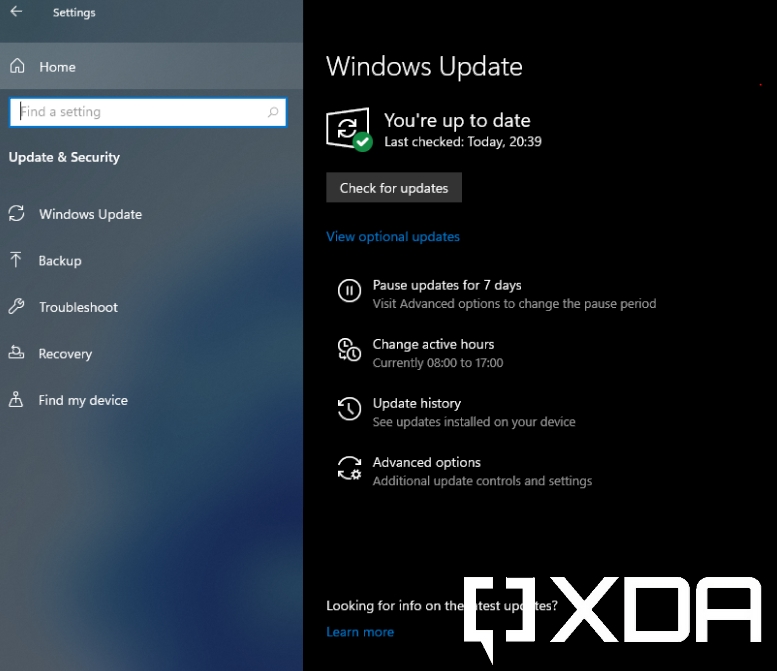This screenshot has height=671, width=777.
Task: Click the clock icon for active hours
Action: point(349,350)
